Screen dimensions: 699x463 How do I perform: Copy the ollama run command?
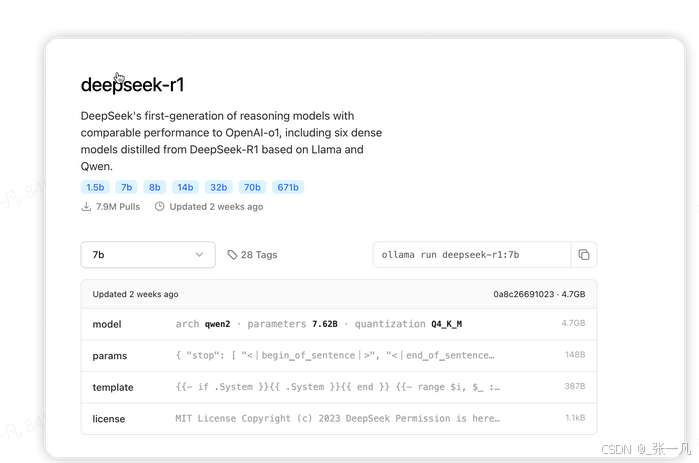coord(584,254)
